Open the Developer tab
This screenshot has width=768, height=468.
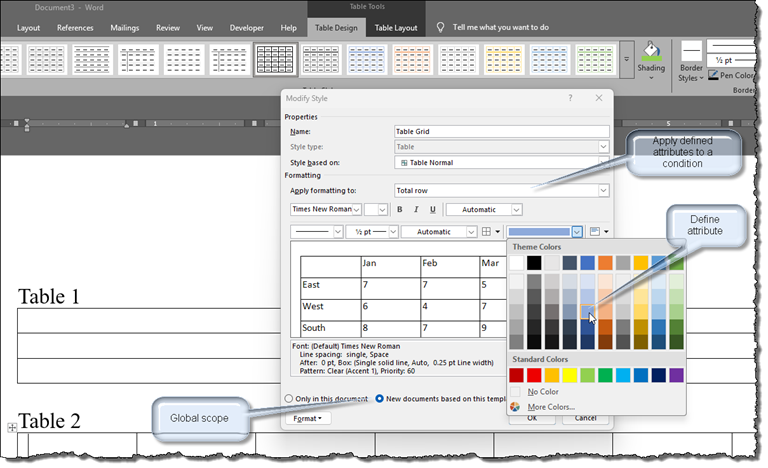[x=247, y=28]
